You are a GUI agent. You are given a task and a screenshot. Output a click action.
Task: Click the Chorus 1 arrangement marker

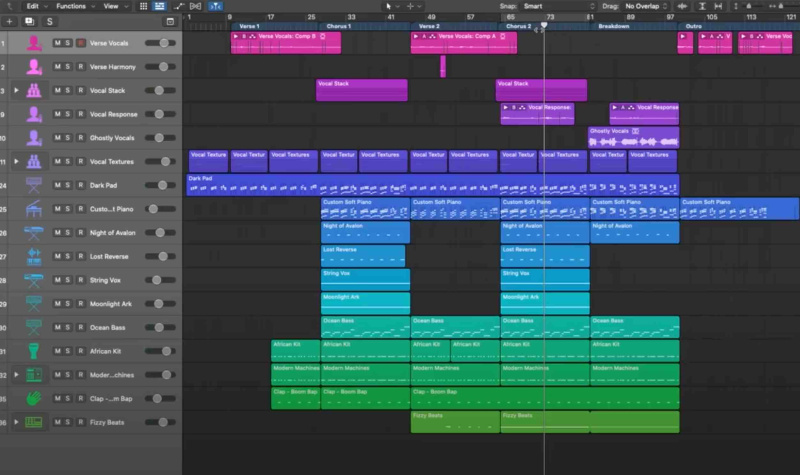(340, 26)
